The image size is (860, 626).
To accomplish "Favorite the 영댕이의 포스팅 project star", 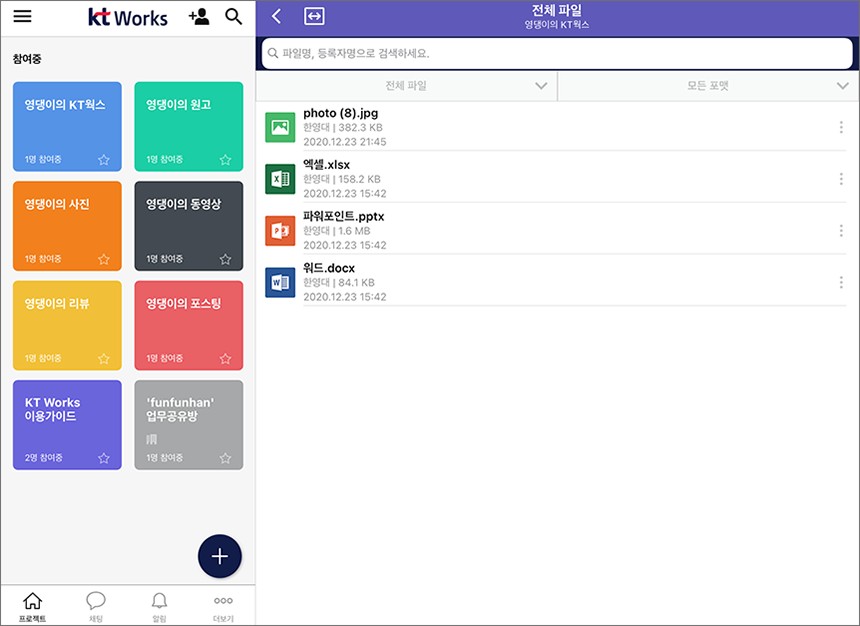I will click(x=225, y=359).
